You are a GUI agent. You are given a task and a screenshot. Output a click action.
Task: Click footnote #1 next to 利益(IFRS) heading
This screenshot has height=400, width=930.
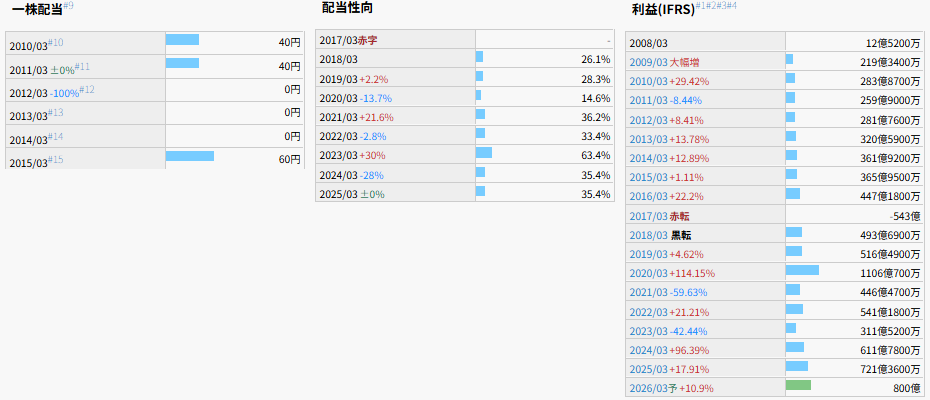point(701,6)
